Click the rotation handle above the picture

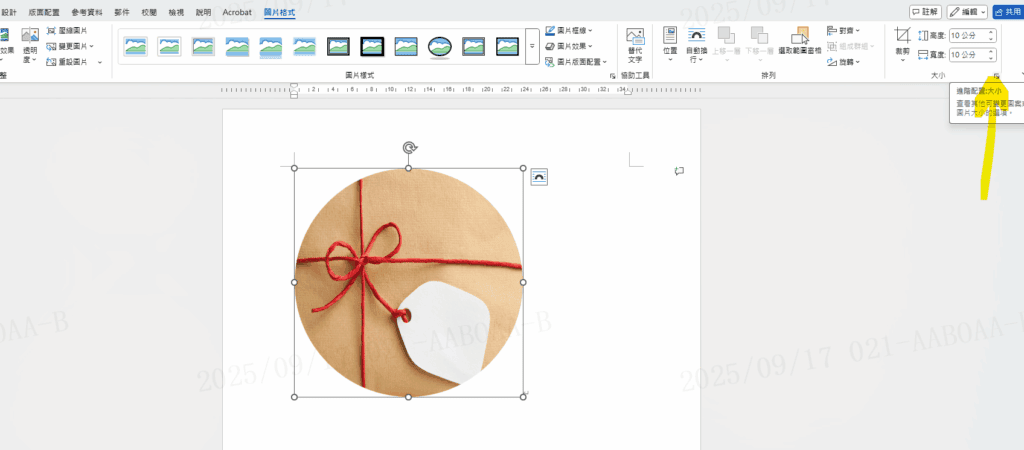pyautogui.click(x=409, y=148)
